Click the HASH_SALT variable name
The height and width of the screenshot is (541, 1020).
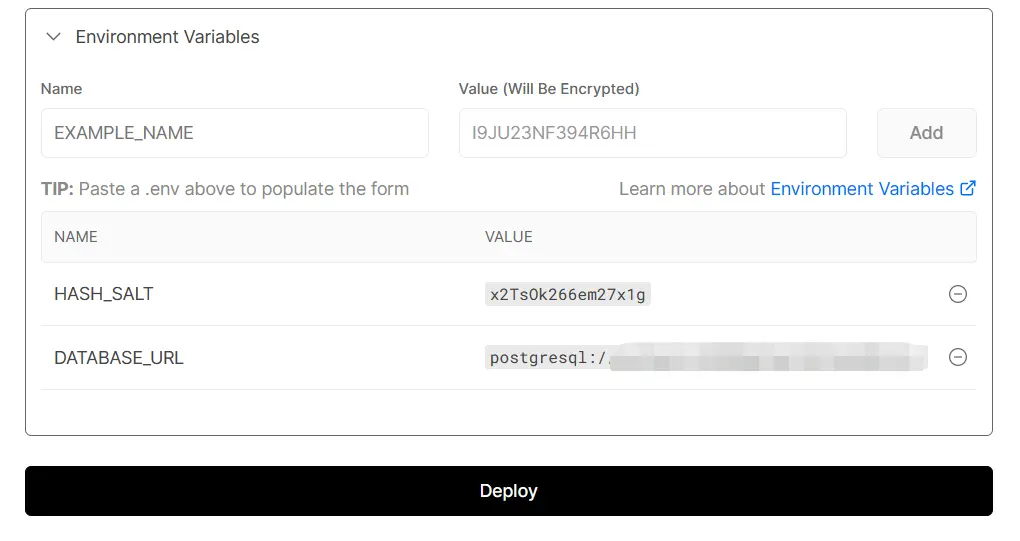104,294
